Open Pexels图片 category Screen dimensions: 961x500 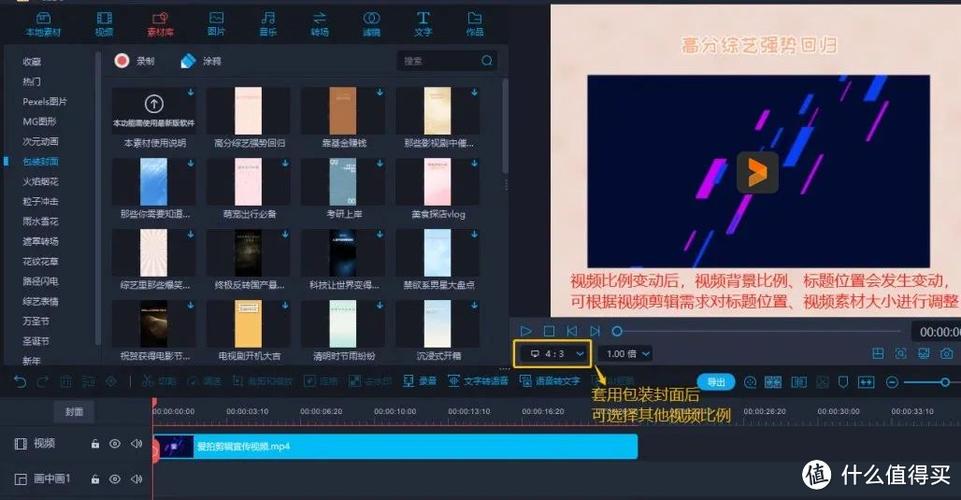[x=45, y=102]
